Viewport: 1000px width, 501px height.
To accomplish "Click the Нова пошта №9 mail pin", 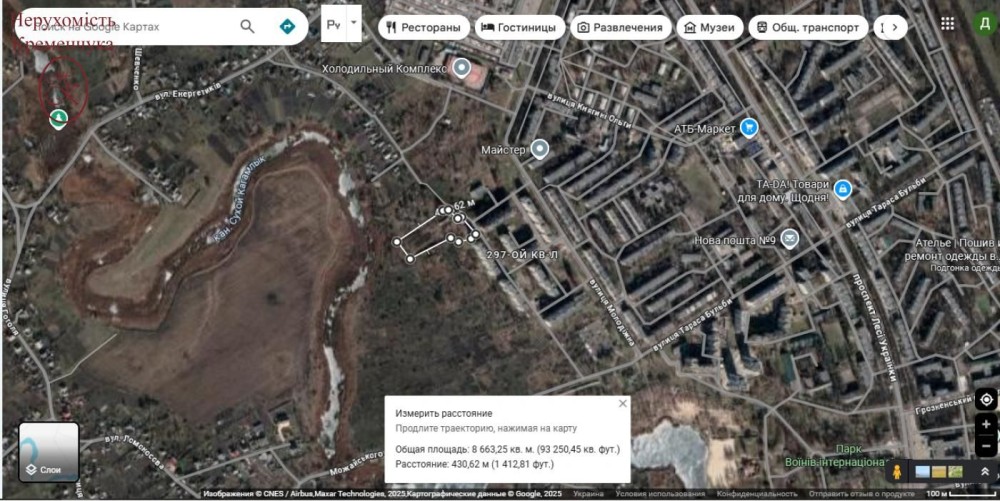I will 790,238.
